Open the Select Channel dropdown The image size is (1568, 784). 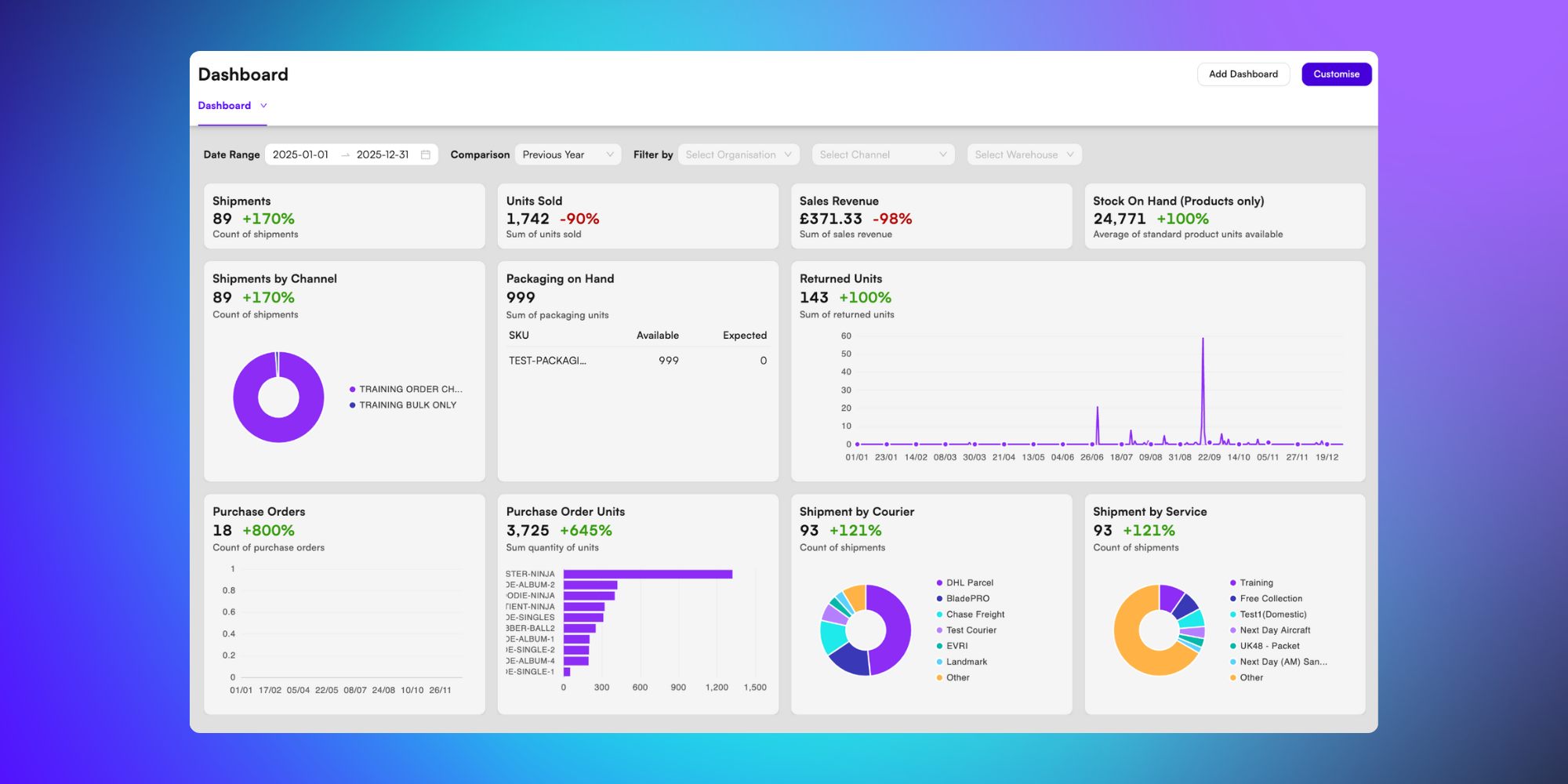(x=883, y=154)
